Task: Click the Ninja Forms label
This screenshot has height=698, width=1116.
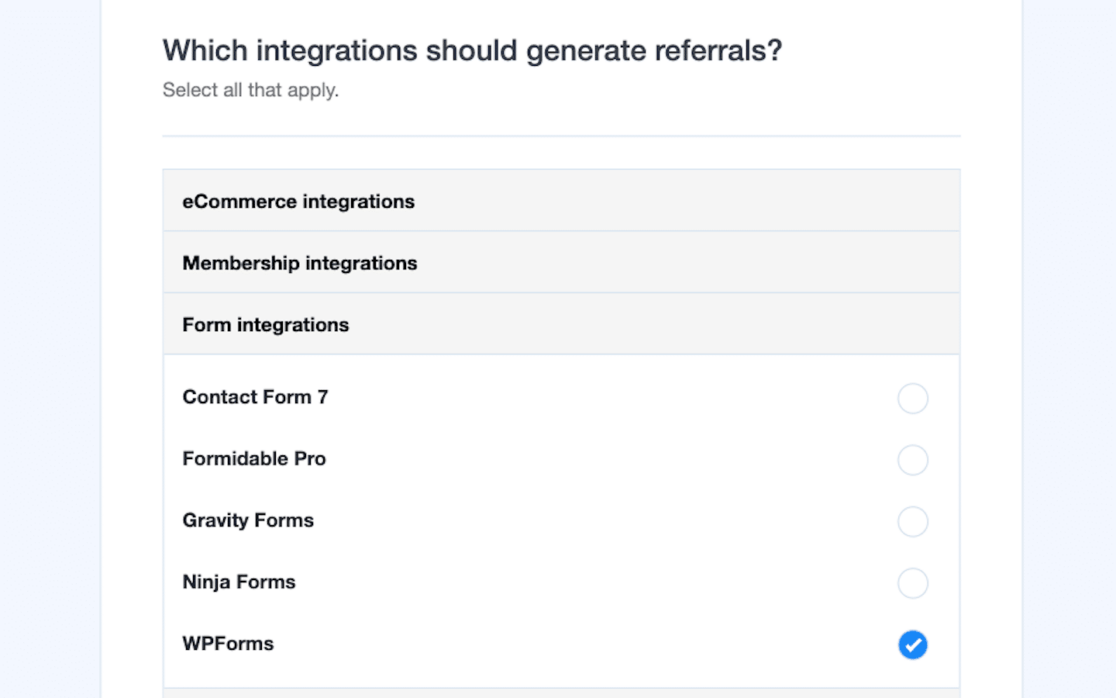Action: [x=238, y=582]
